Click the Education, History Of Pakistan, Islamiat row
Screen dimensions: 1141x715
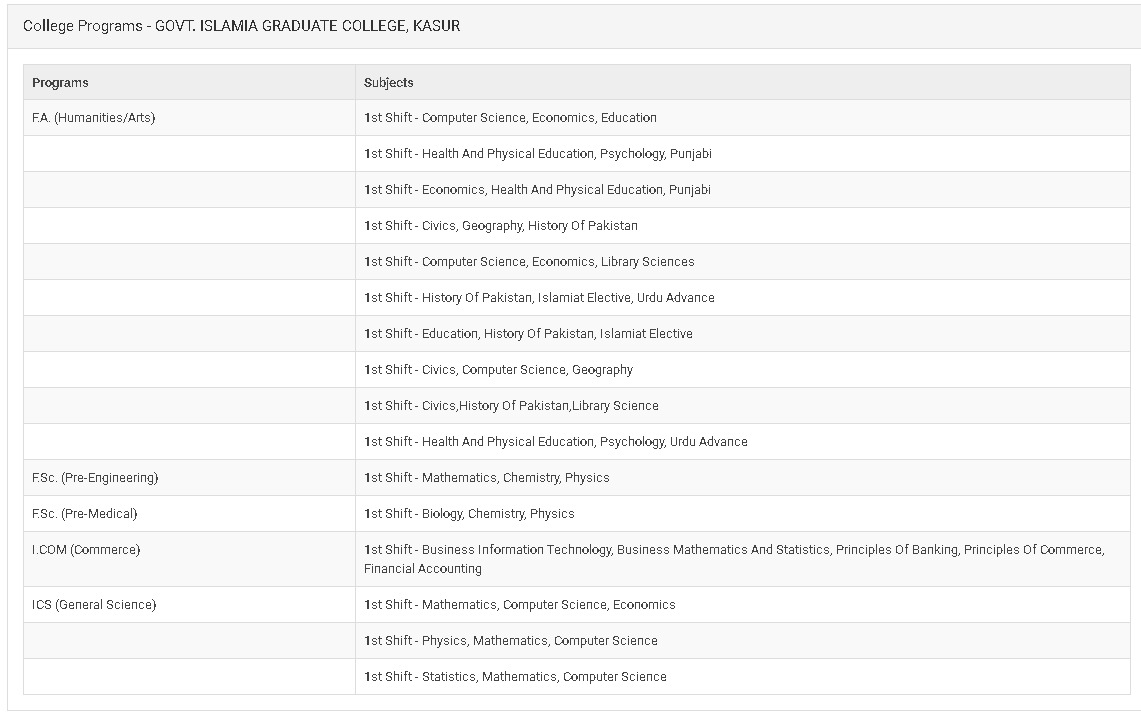[528, 334]
